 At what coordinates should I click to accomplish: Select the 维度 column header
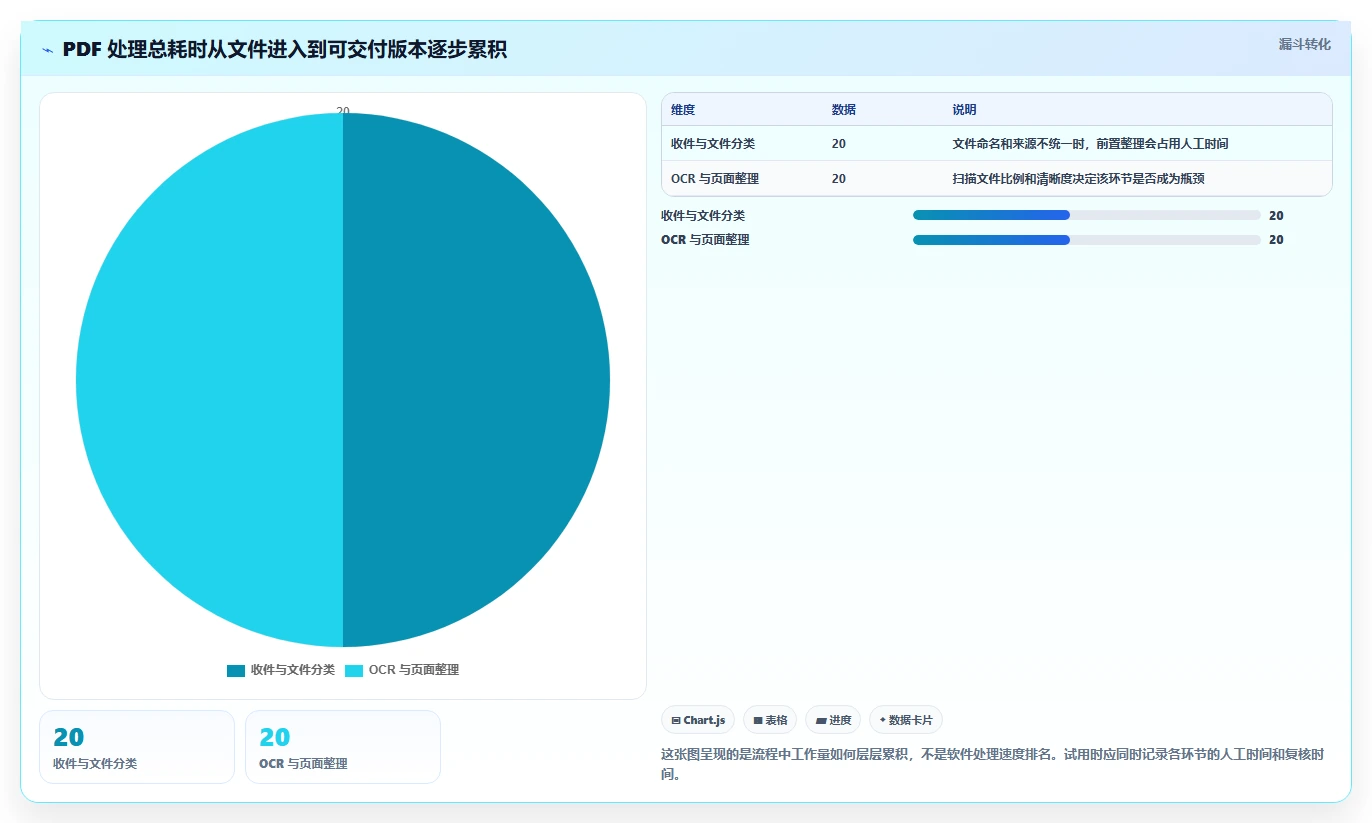[x=683, y=110]
